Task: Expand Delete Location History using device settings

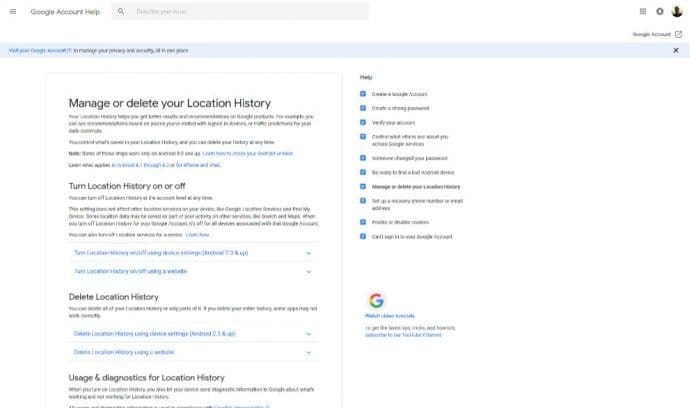Action: click(193, 334)
